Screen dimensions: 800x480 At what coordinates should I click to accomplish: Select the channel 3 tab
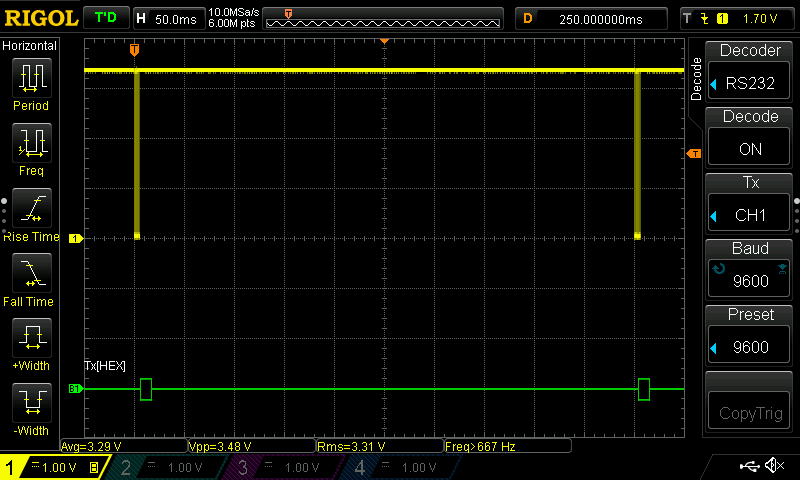point(281,467)
